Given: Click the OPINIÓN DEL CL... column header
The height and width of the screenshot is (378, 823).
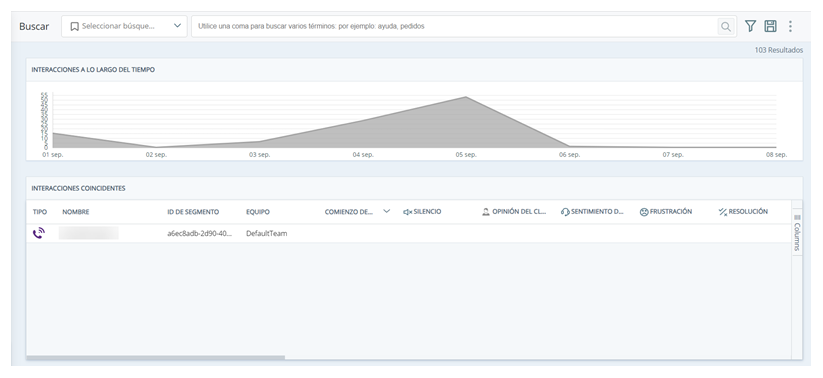Looking at the screenshot, I should [x=514, y=212].
